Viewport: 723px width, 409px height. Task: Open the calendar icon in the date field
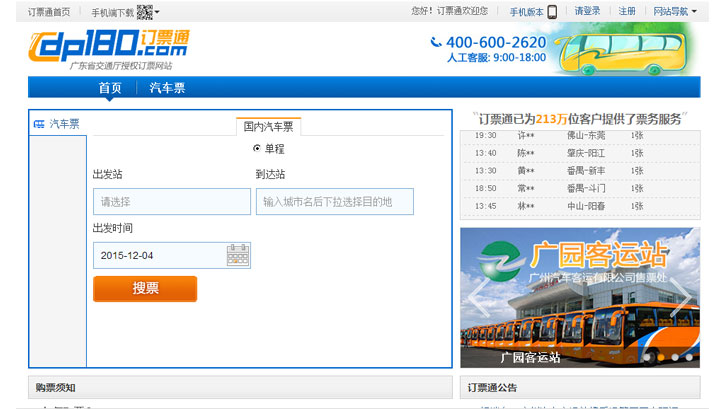tap(238, 255)
